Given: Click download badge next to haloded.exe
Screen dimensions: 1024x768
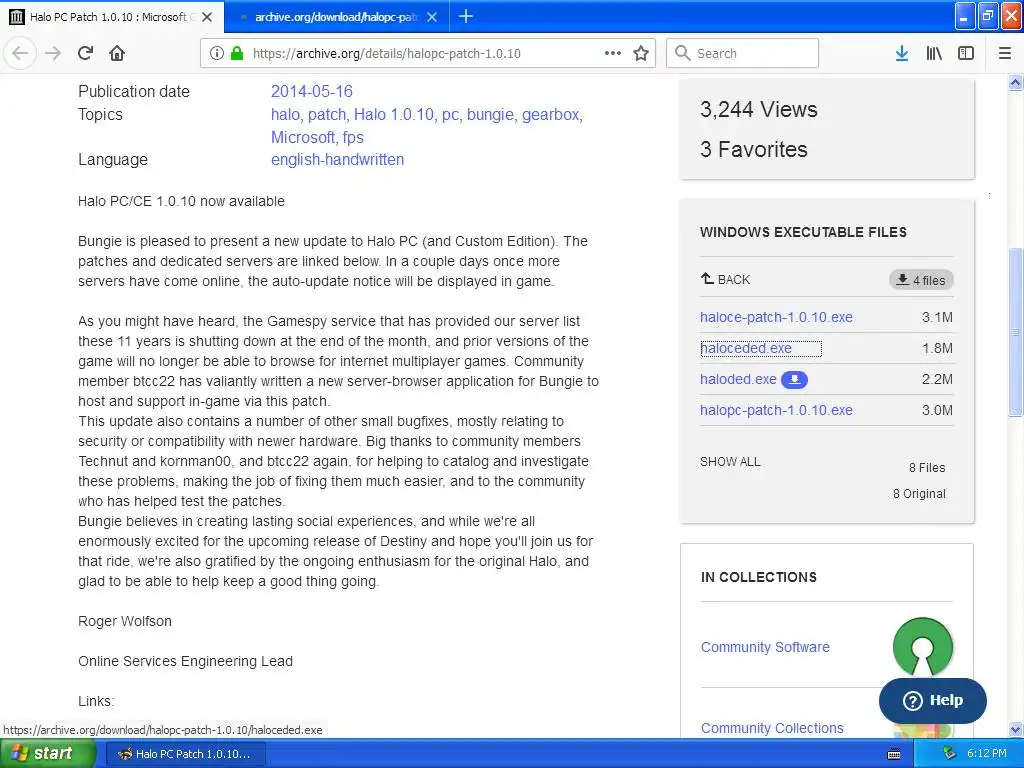Looking at the screenshot, I should click(794, 379).
